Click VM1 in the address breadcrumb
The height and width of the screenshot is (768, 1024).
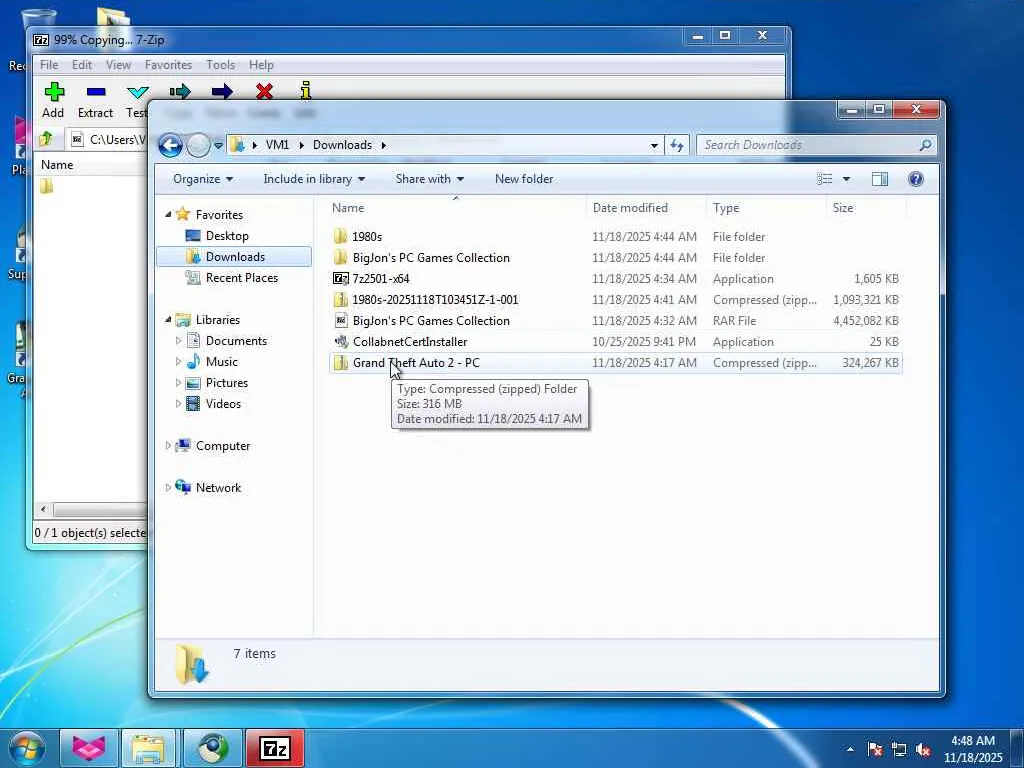point(278,145)
